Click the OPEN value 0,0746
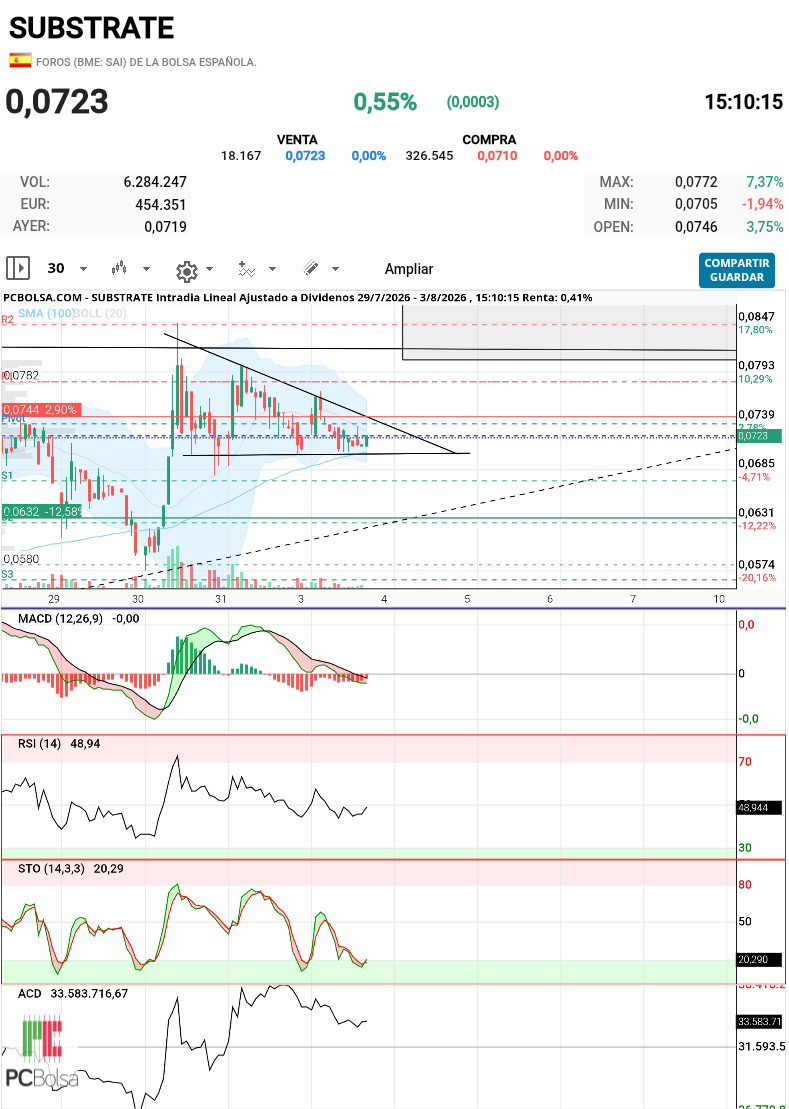The height and width of the screenshot is (1109, 789). coord(696,227)
